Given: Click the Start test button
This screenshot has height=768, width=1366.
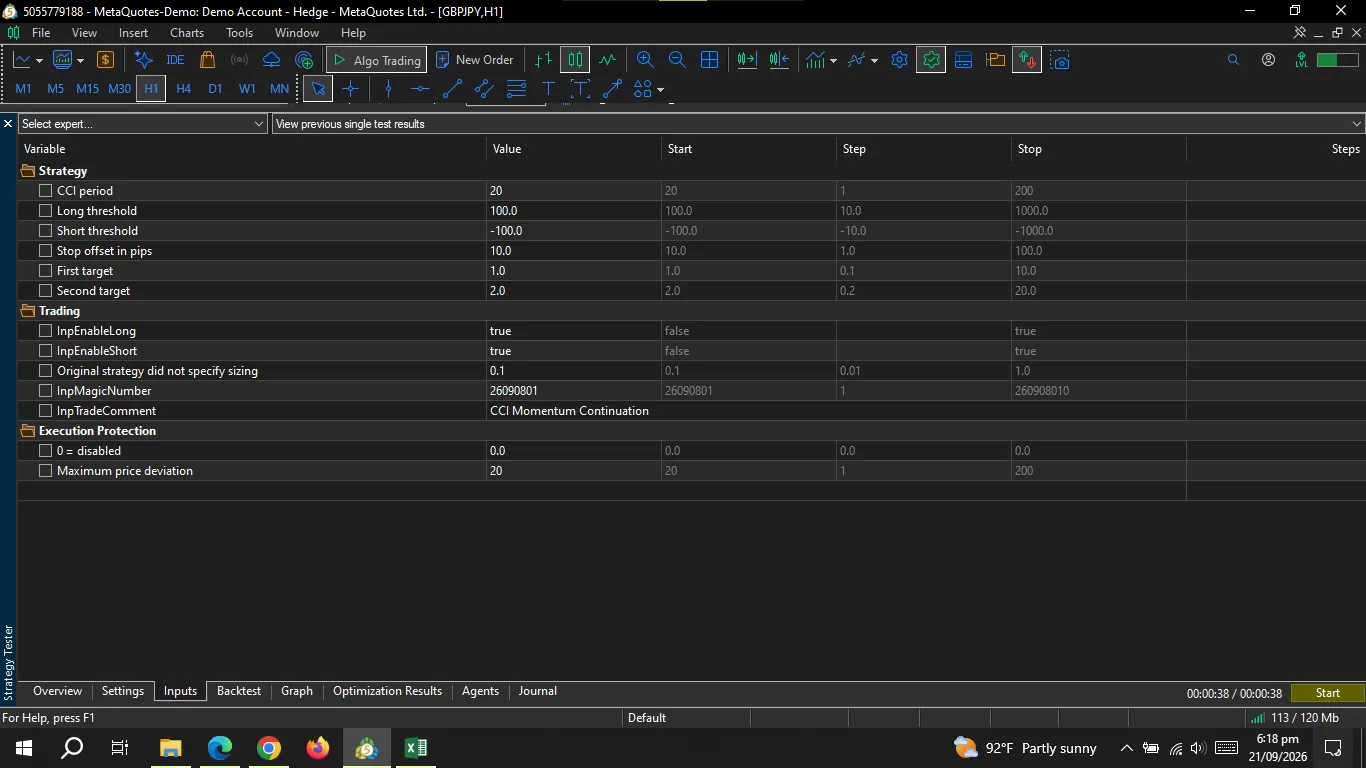Looking at the screenshot, I should [x=1328, y=693].
